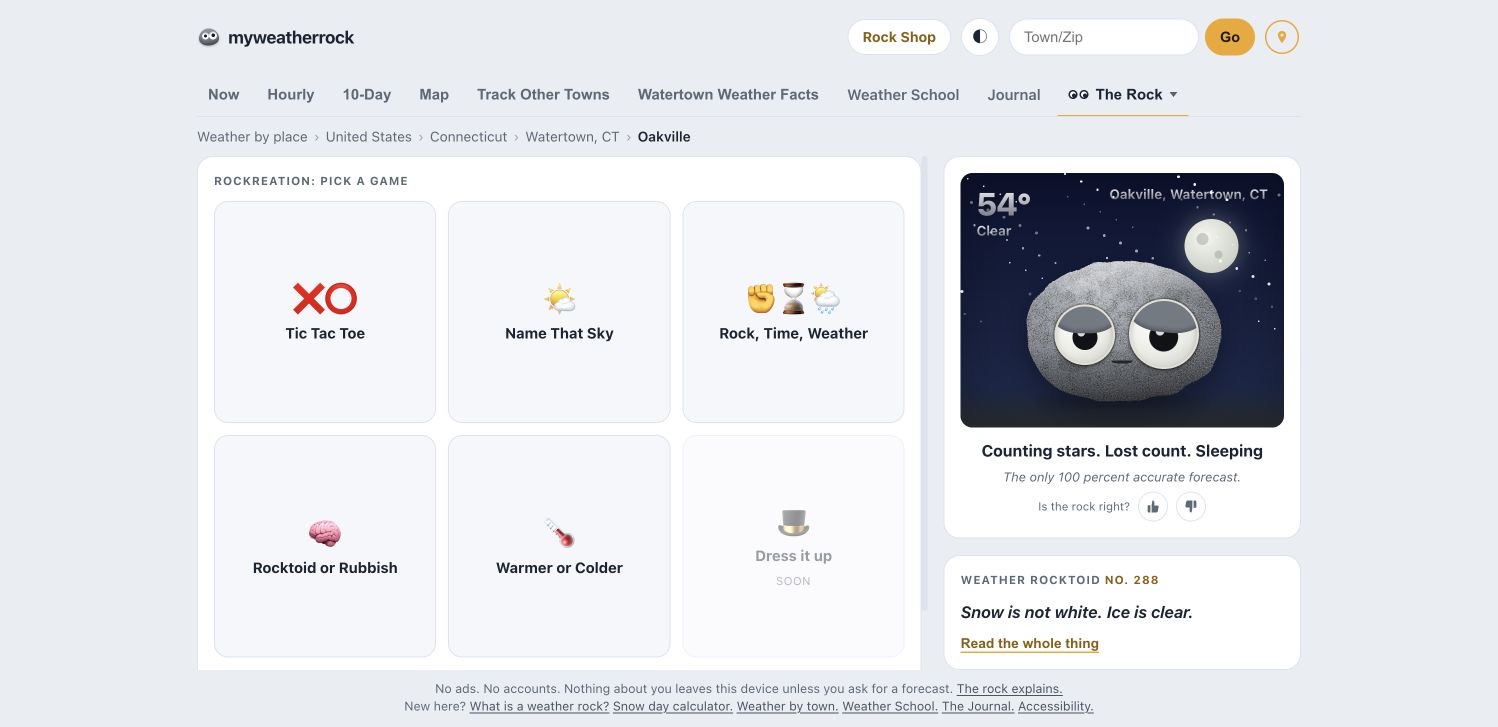Give the rock a thumbs up
The image size is (1498, 727).
coord(1153,507)
